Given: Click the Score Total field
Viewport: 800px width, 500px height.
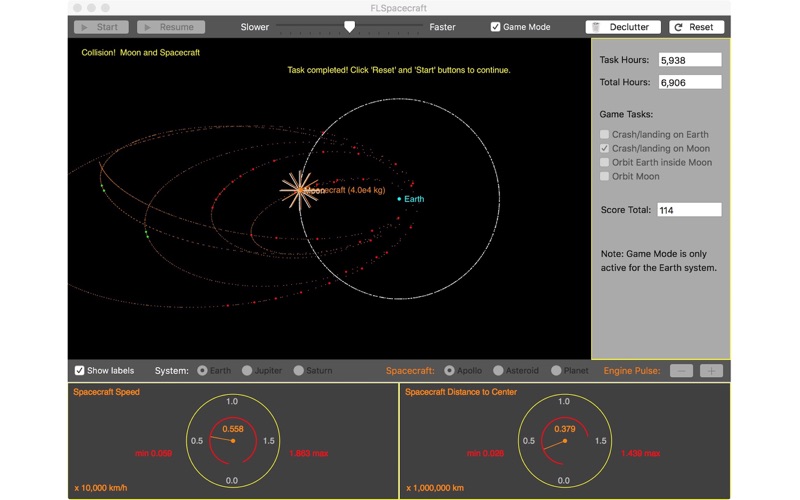Looking at the screenshot, I should pyautogui.click(x=689, y=210).
